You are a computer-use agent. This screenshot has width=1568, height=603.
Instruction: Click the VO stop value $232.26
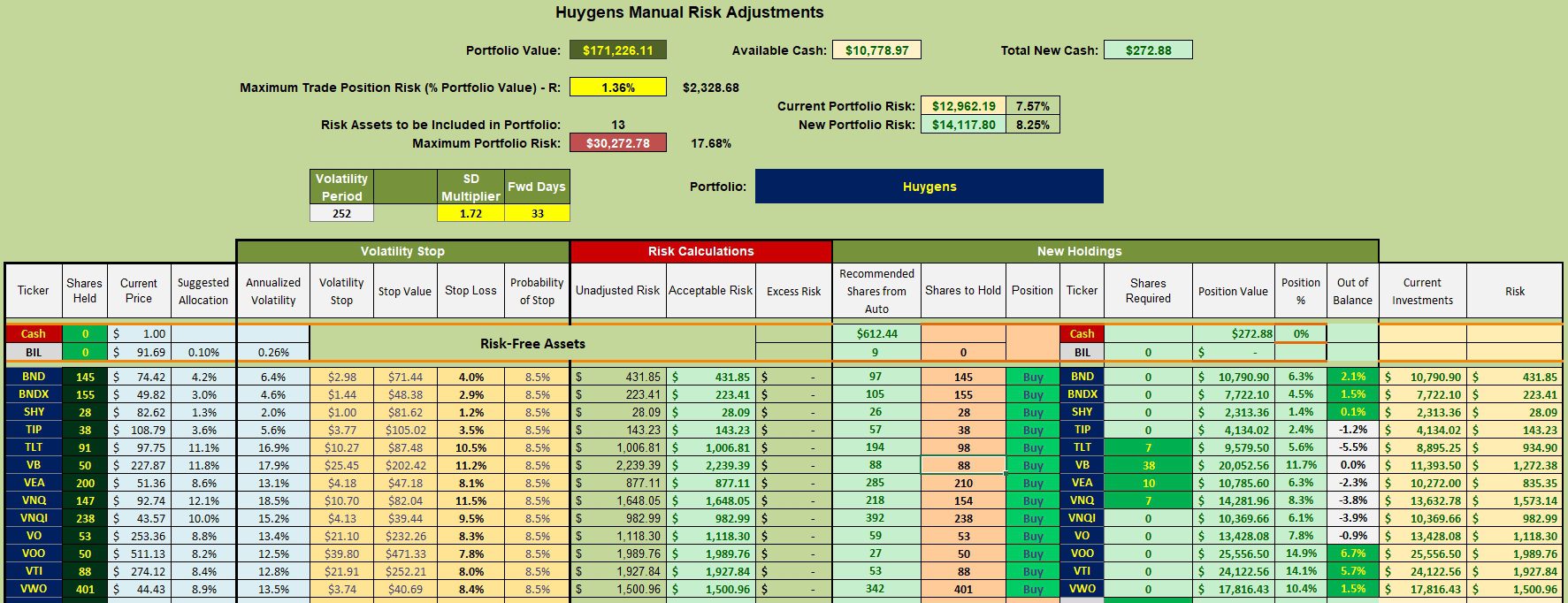click(x=405, y=536)
